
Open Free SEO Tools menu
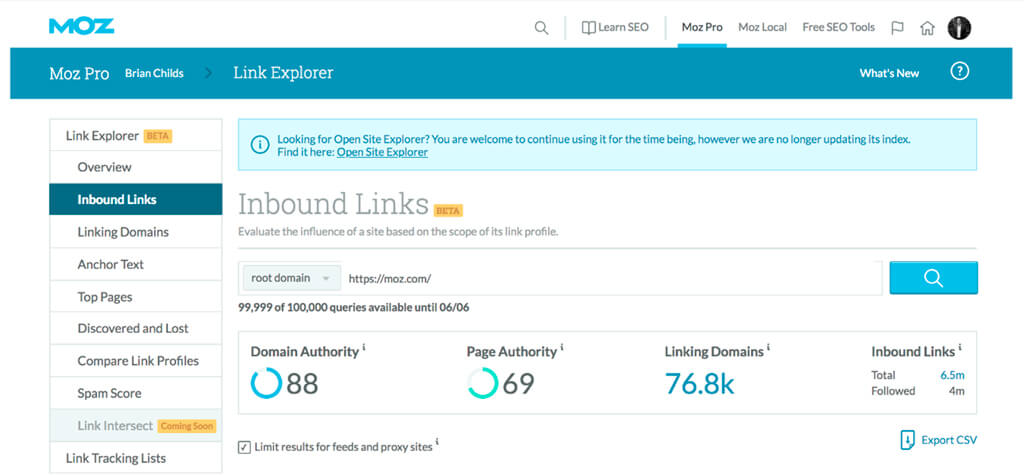tap(839, 27)
